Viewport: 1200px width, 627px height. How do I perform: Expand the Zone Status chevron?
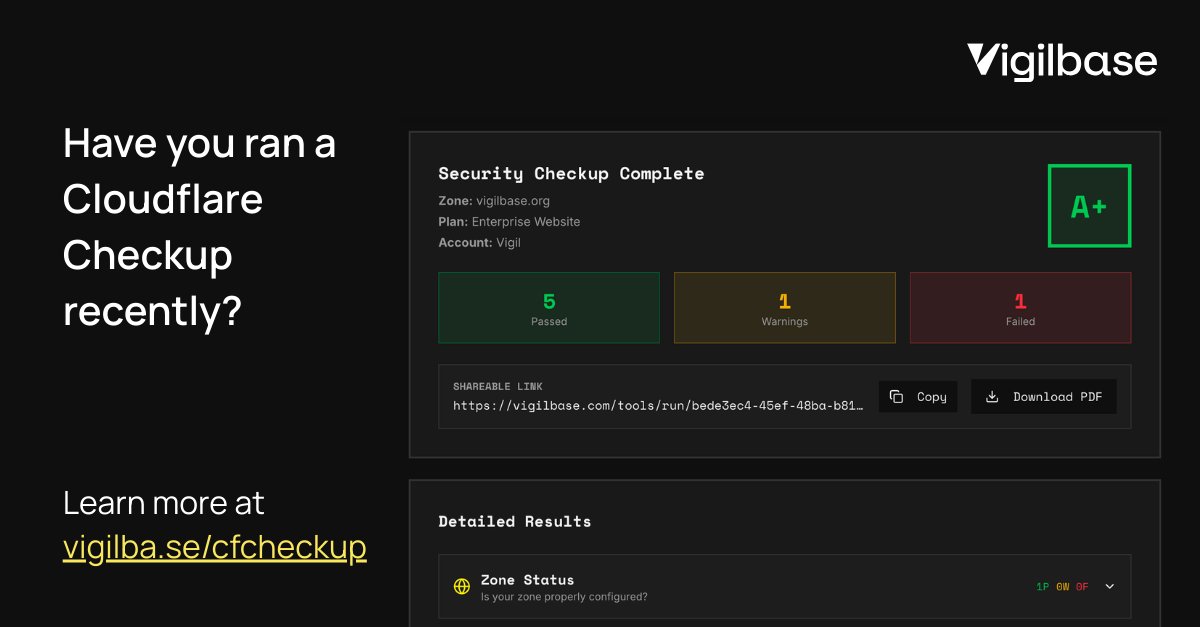[x=1109, y=587]
